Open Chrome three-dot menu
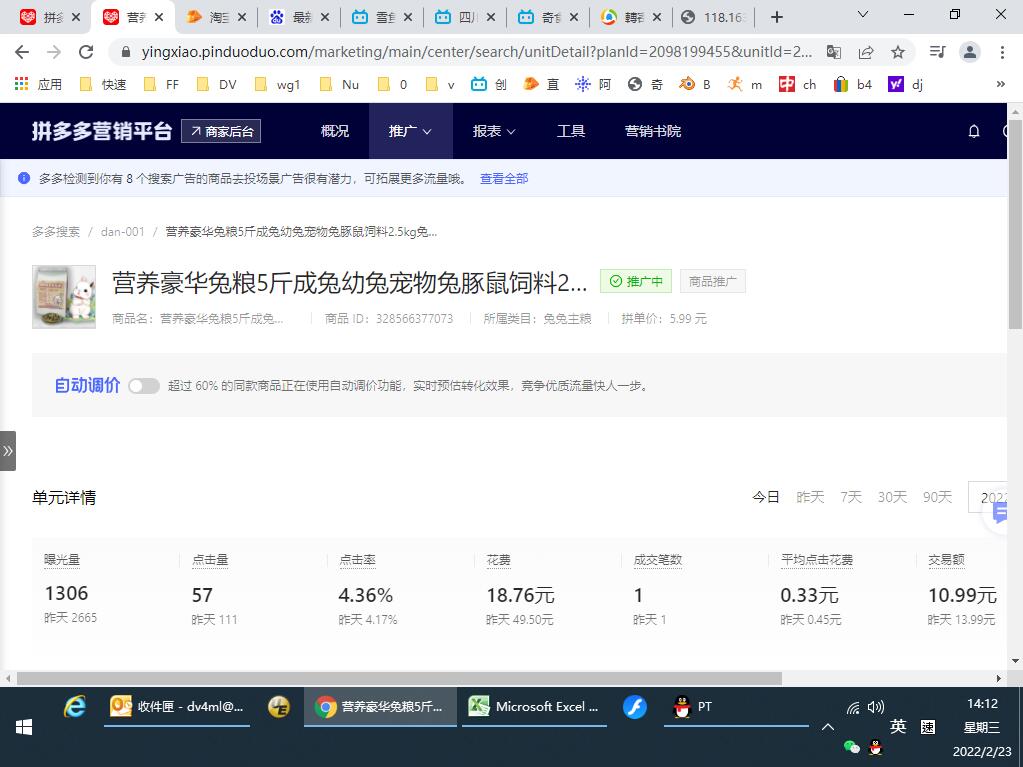This screenshot has width=1023, height=767. point(1002,52)
